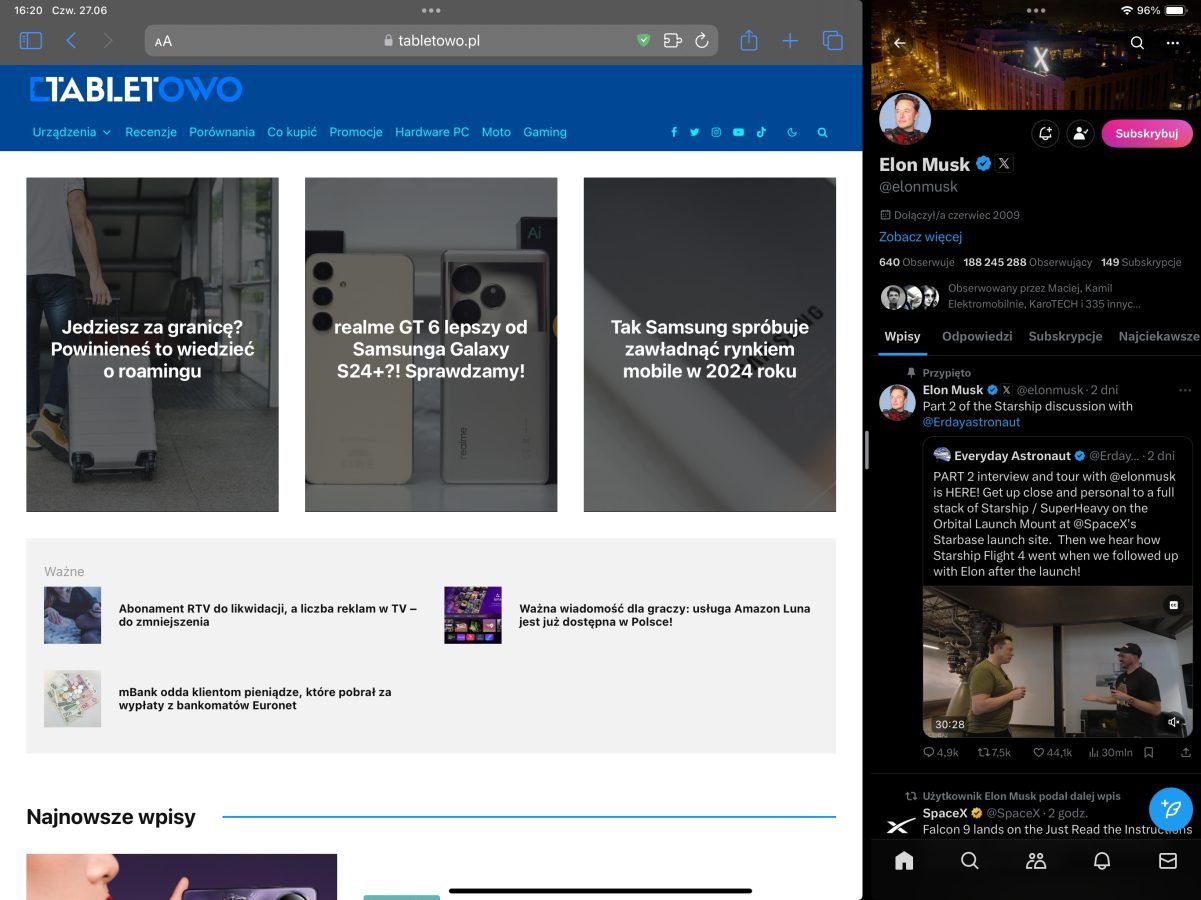Open X Search tab
This screenshot has width=1201, height=900.
pyautogui.click(x=969, y=861)
